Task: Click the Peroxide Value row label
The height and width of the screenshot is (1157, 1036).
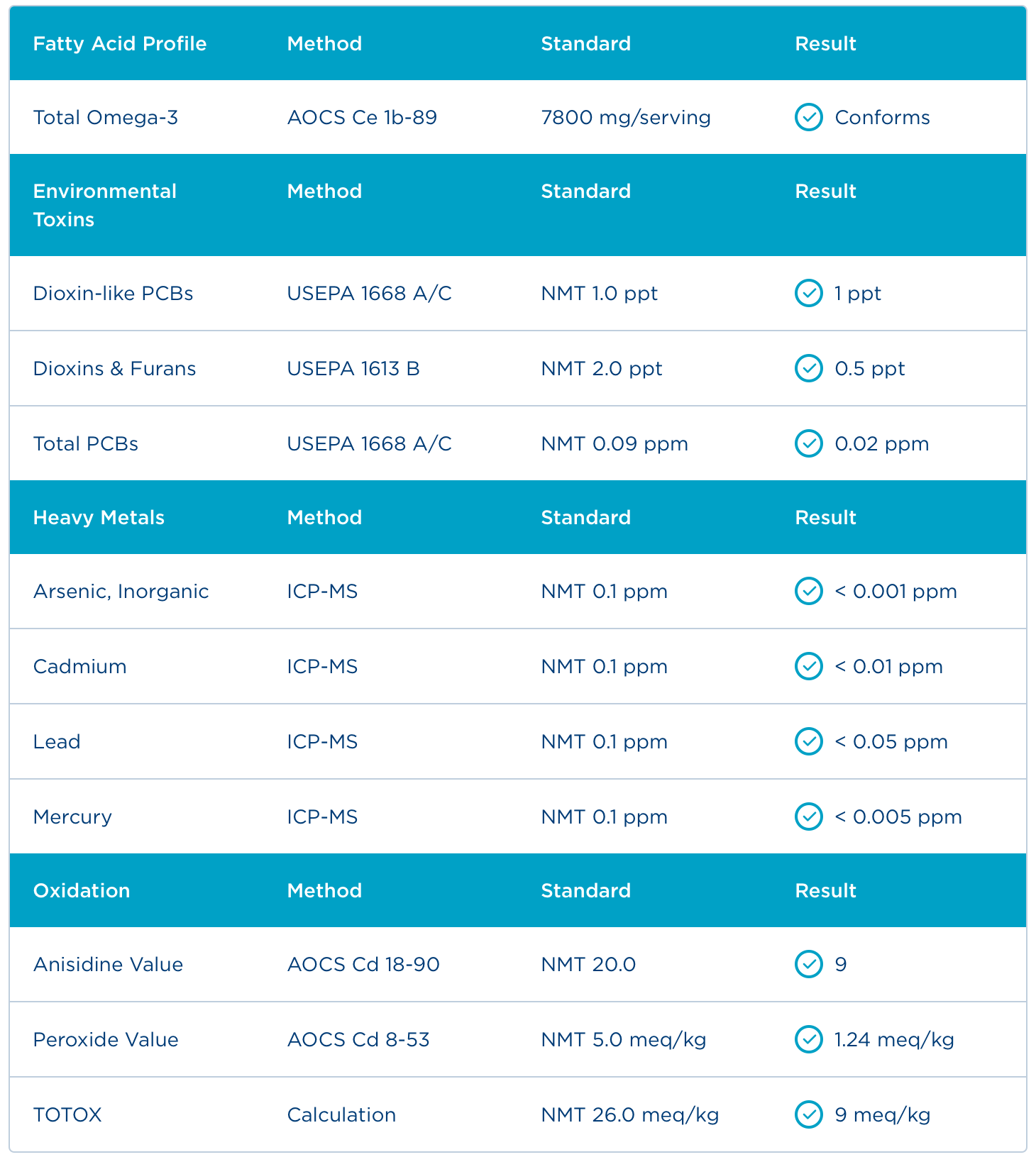Action: point(106,1040)
